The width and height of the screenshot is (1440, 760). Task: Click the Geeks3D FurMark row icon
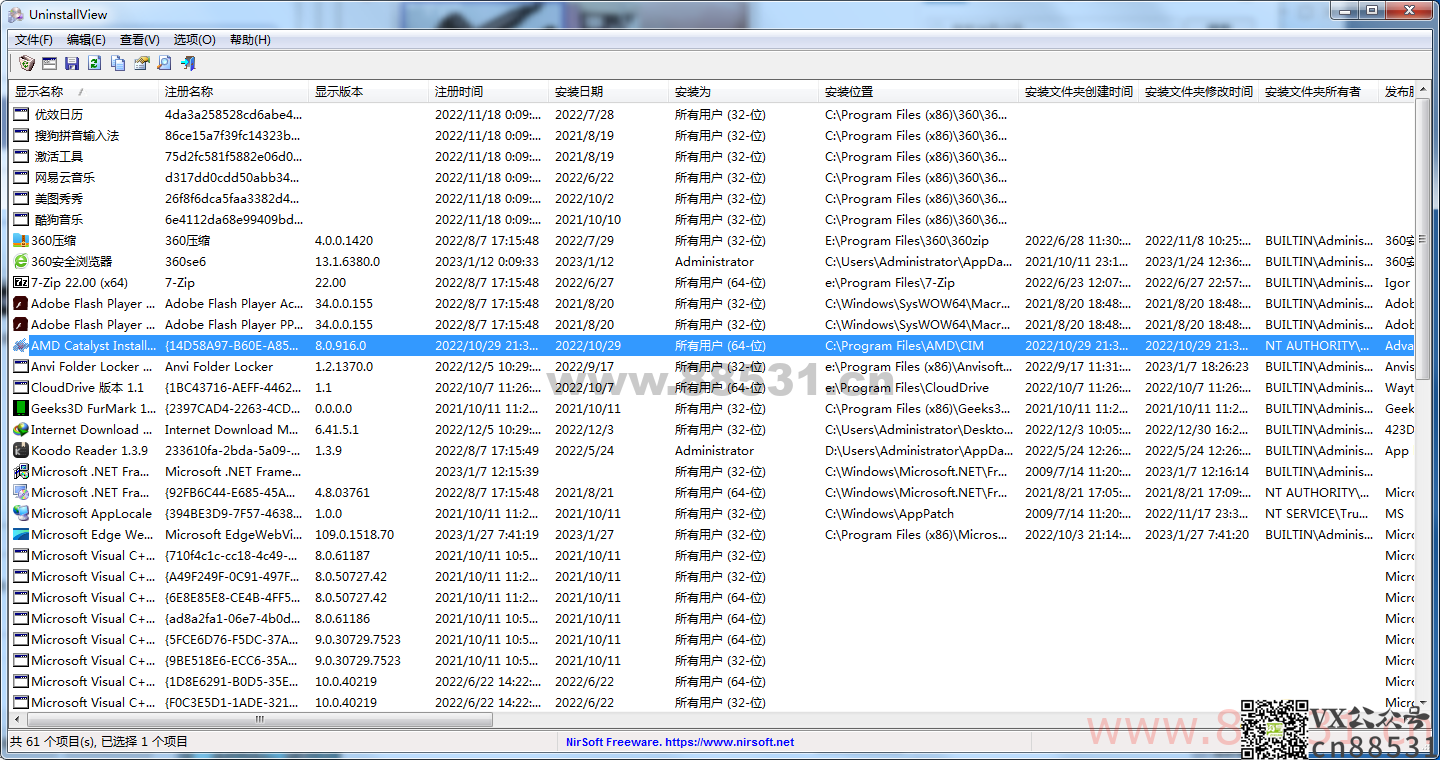click(21, 408)
